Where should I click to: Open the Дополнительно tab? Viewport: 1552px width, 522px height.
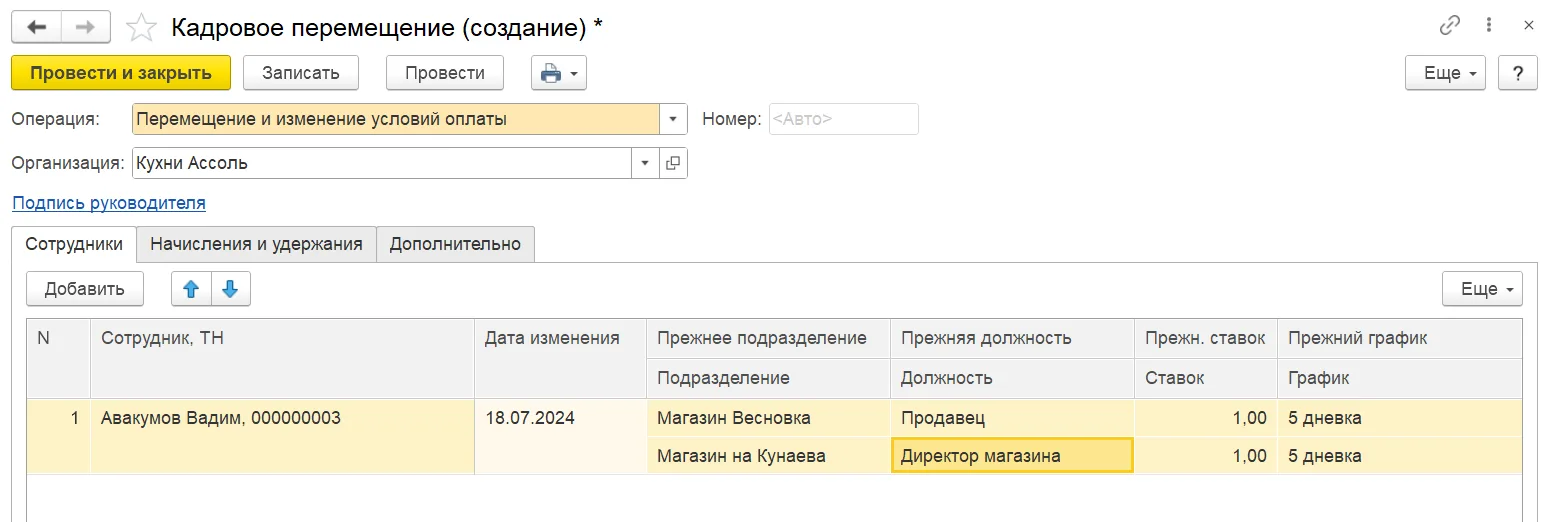(x=455, y=244)
